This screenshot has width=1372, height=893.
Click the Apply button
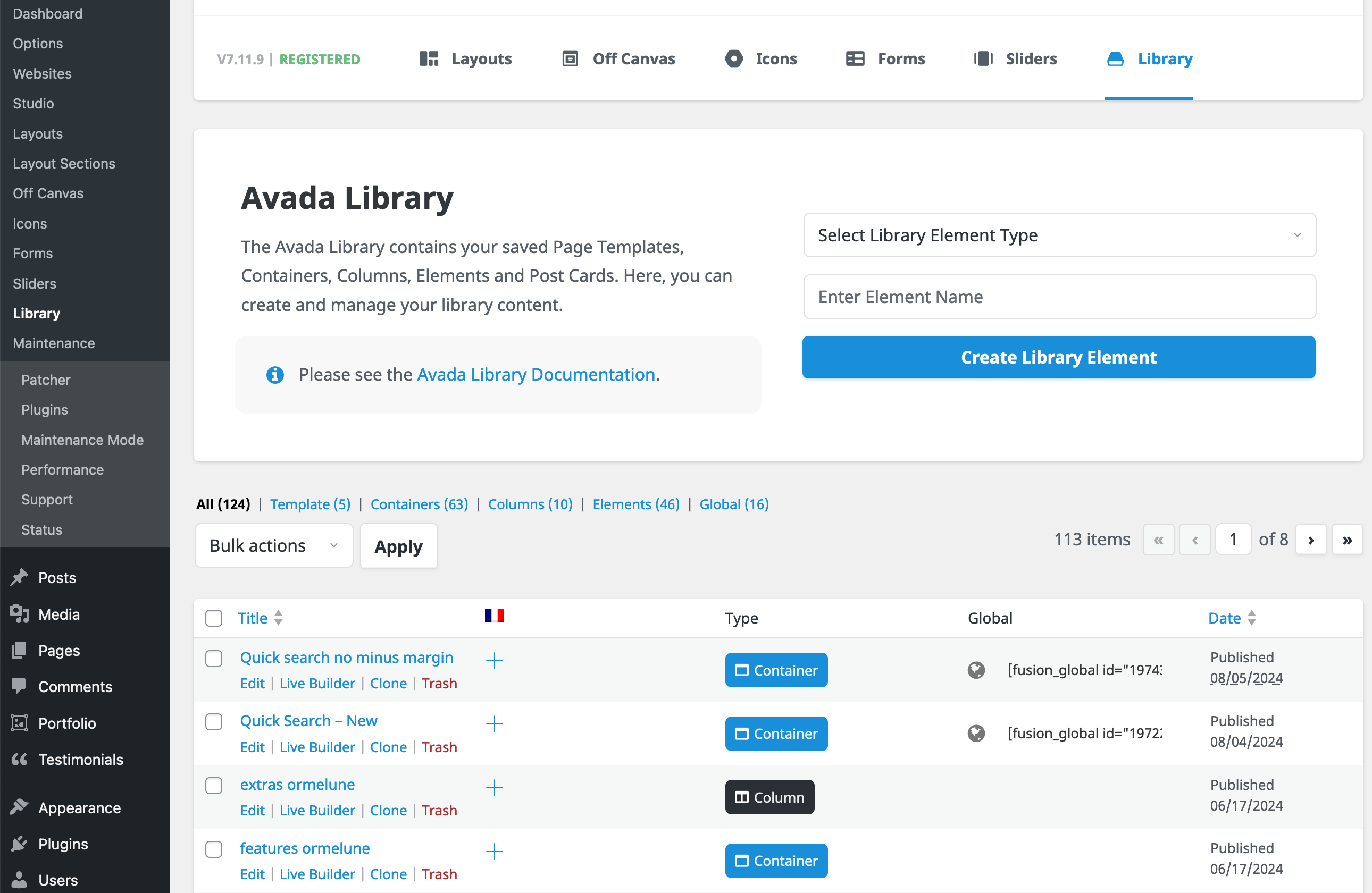pos(398,546)
